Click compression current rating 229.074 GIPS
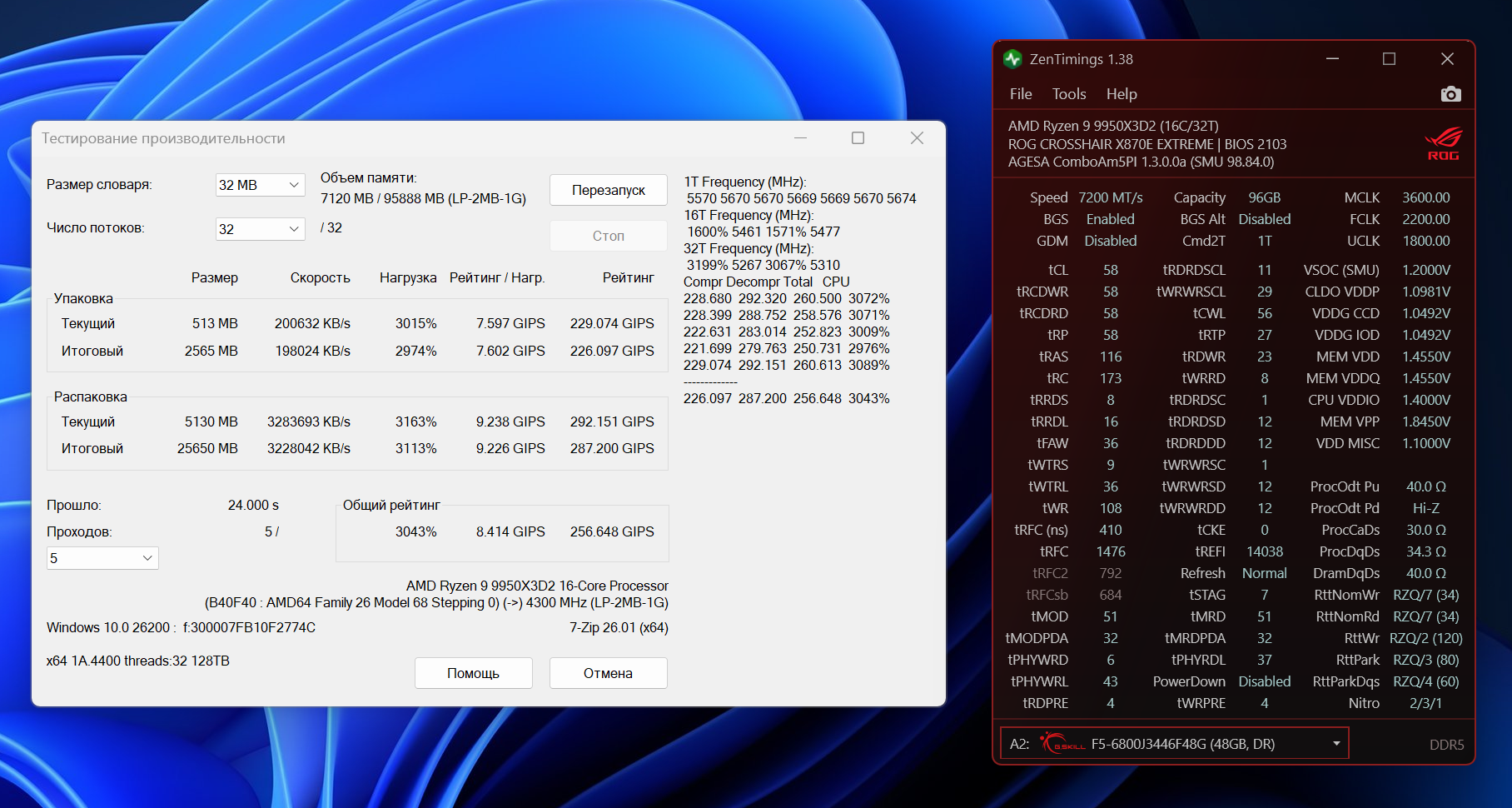Viewport: 1512px width, 808px height. click(x=612, y=323)
